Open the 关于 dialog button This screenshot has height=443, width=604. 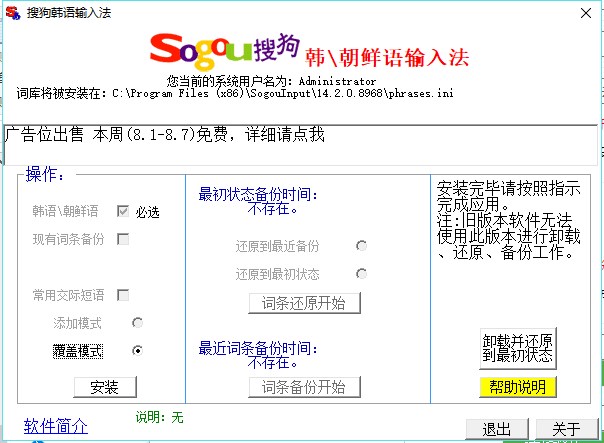(566, 428)
